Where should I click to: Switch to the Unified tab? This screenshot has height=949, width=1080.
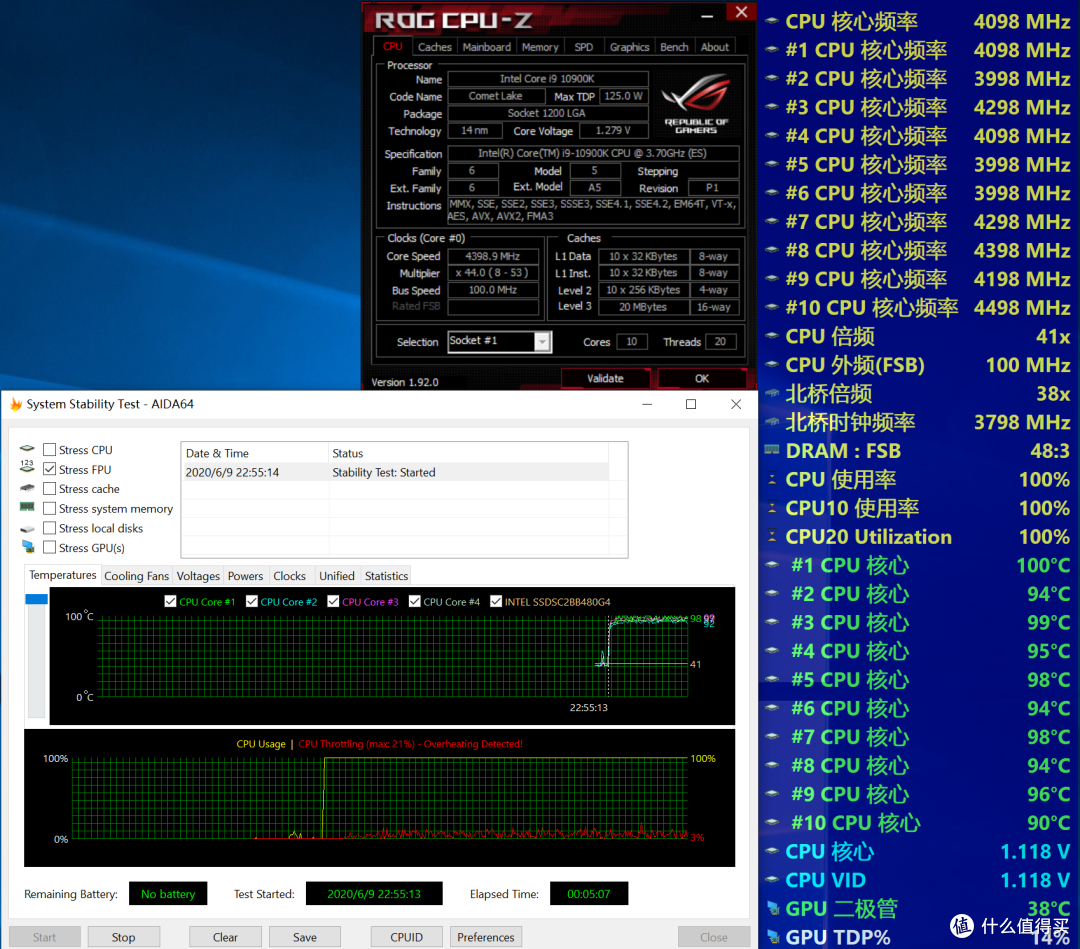337,576
